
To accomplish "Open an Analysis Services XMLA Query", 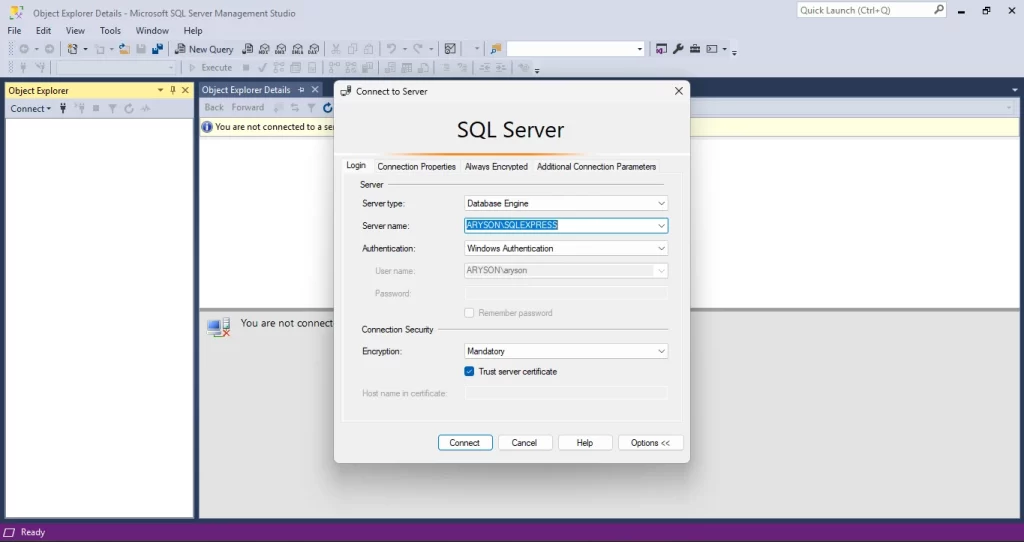I will (x=297, y=49).
